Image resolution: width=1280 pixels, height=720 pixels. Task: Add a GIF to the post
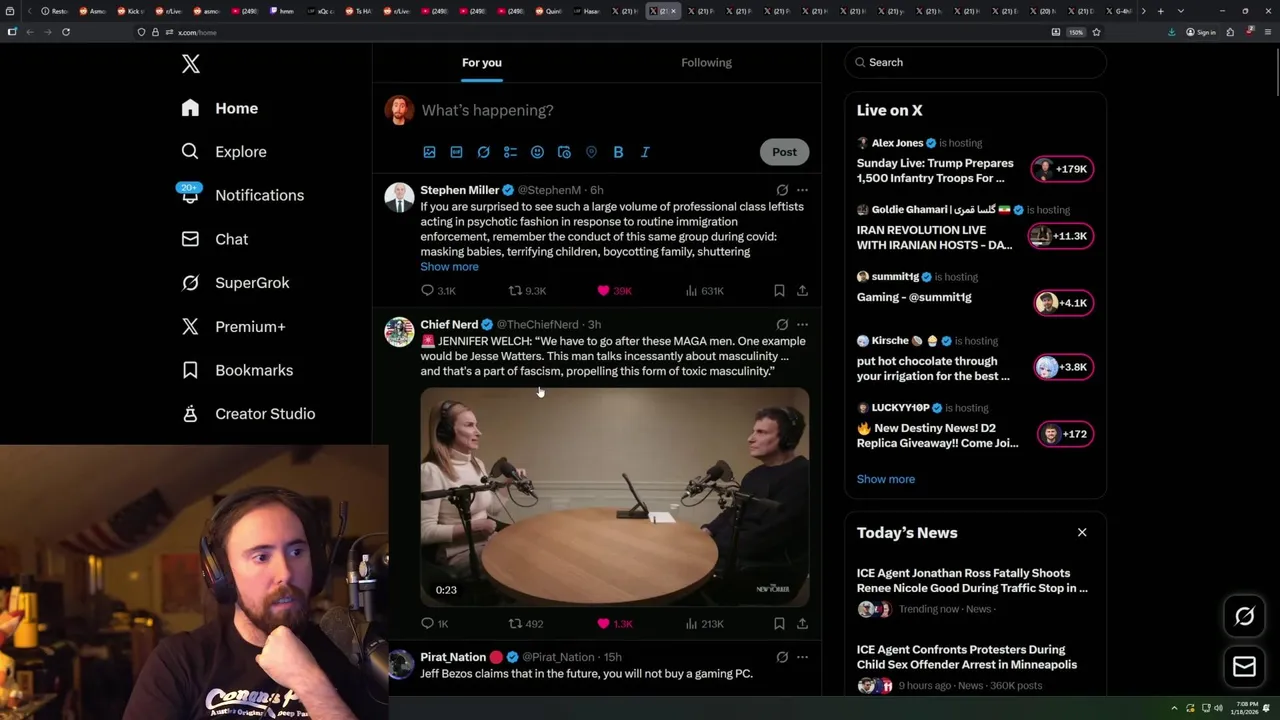tap(456, 152)
